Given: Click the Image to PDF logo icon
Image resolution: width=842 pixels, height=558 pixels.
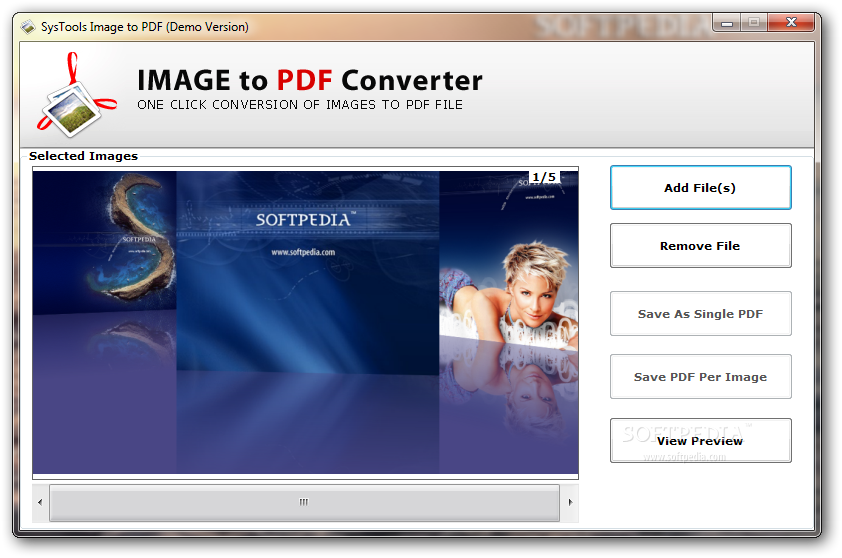Looking at the screenshot, I should 75,96.
